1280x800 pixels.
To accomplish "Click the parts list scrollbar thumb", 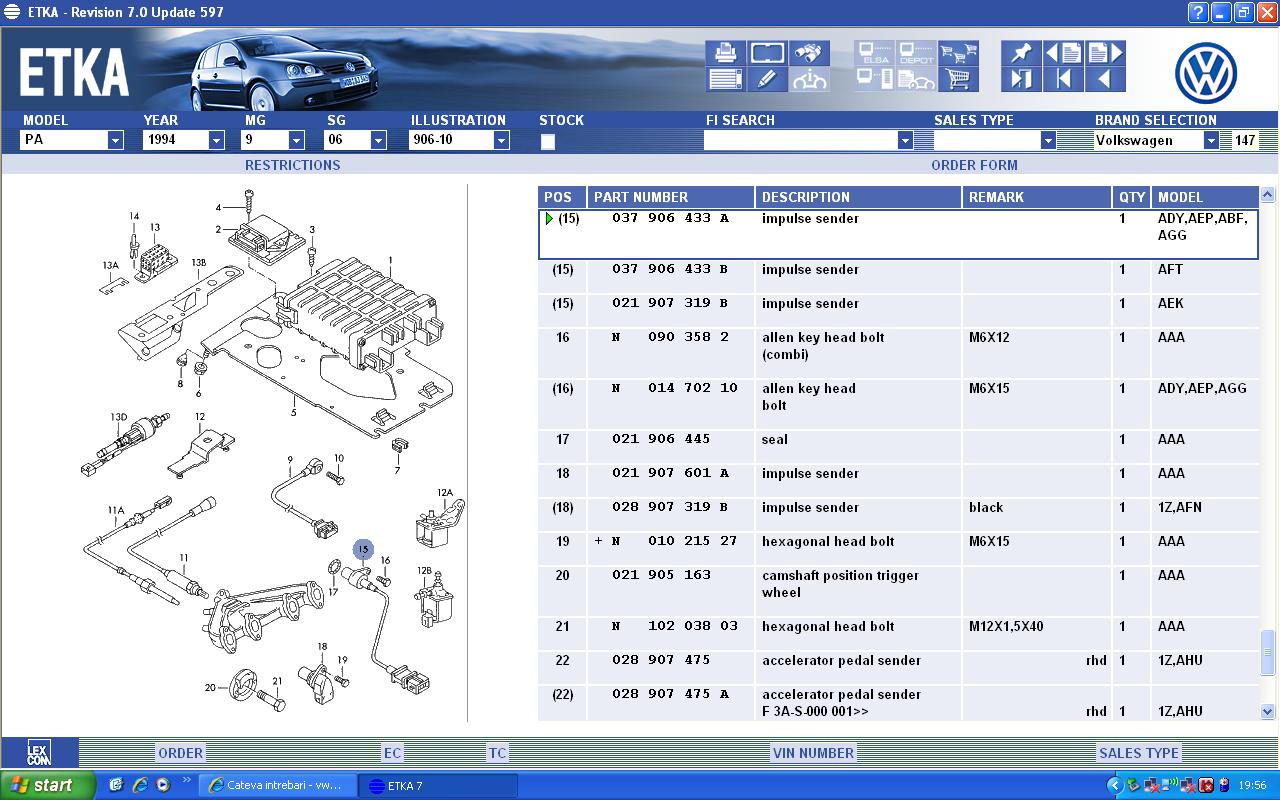I will point(1268,652).
